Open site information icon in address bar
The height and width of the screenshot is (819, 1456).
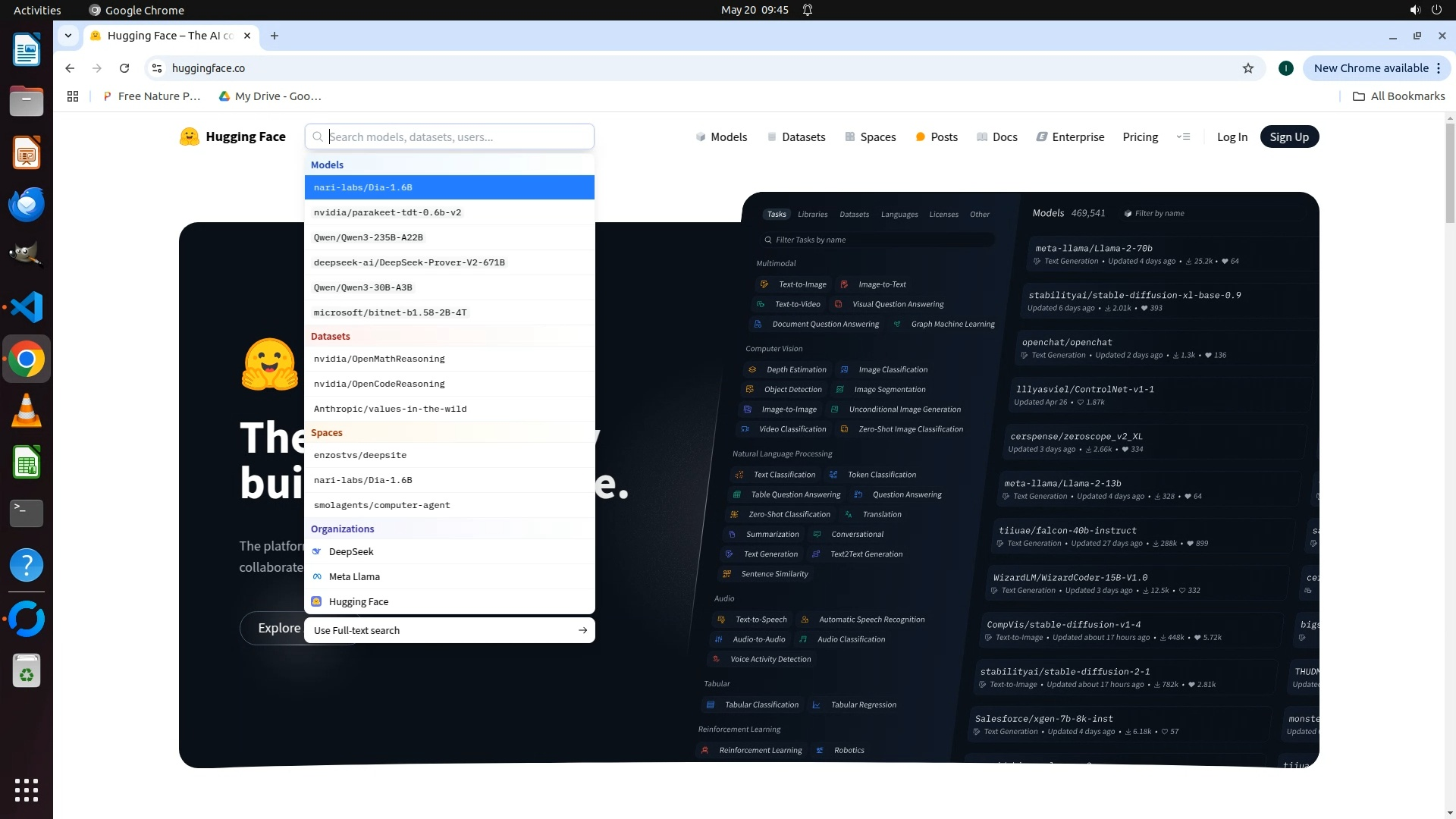(x=157, y=68)
